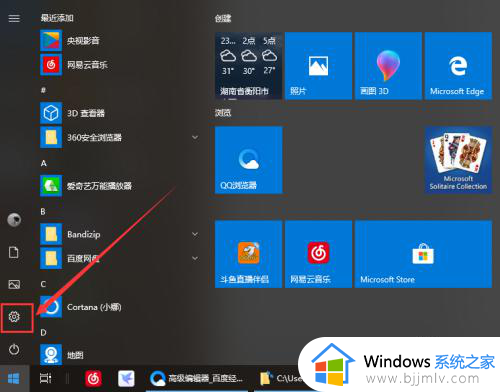This screenshot has width=500, height=392.
Task: Click the 创建 tile group heading
Action: pos(223,18)
